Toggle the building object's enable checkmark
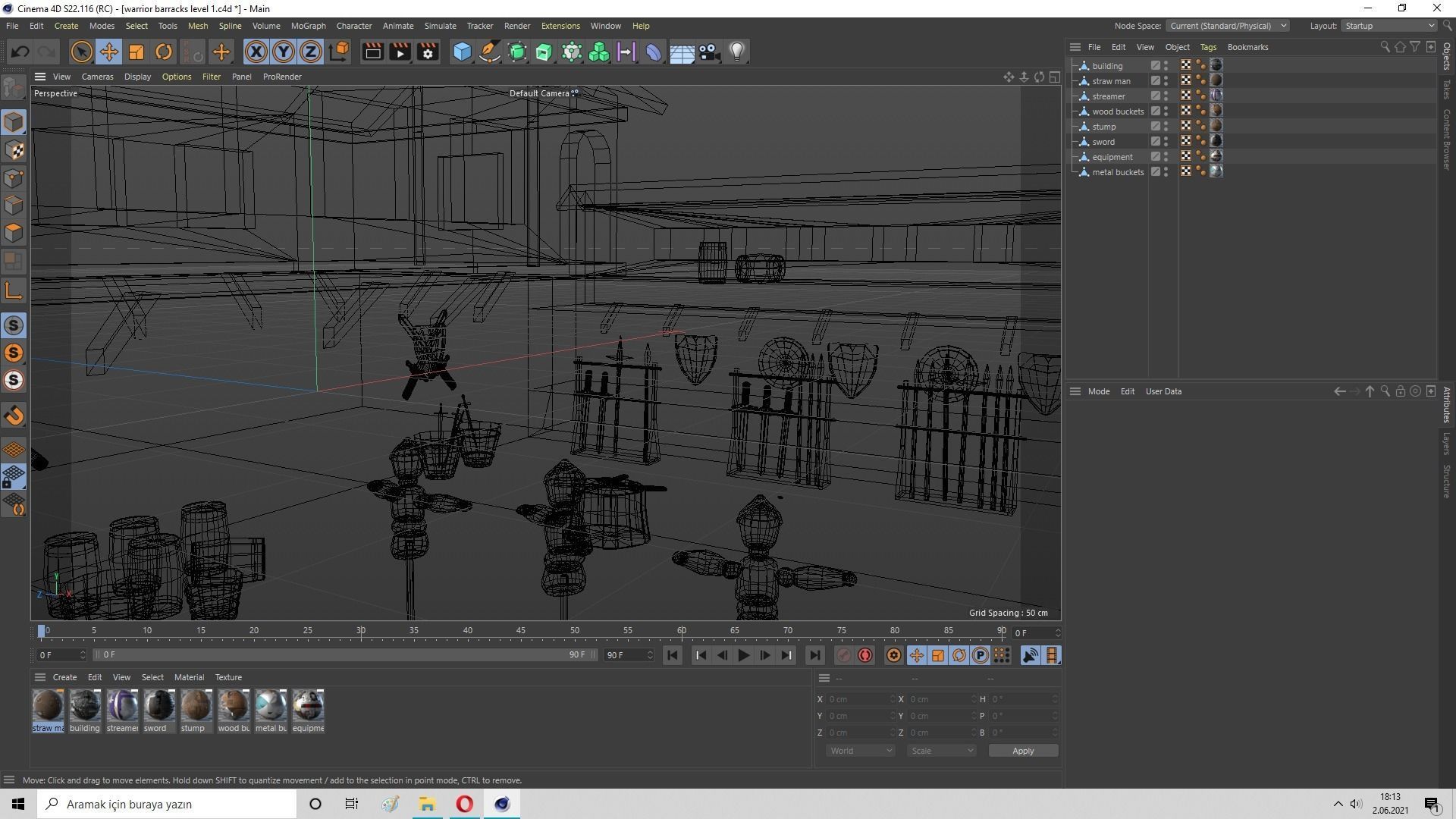The height and width of the screenshot is (819, 1456). [x=1156, y=66]
